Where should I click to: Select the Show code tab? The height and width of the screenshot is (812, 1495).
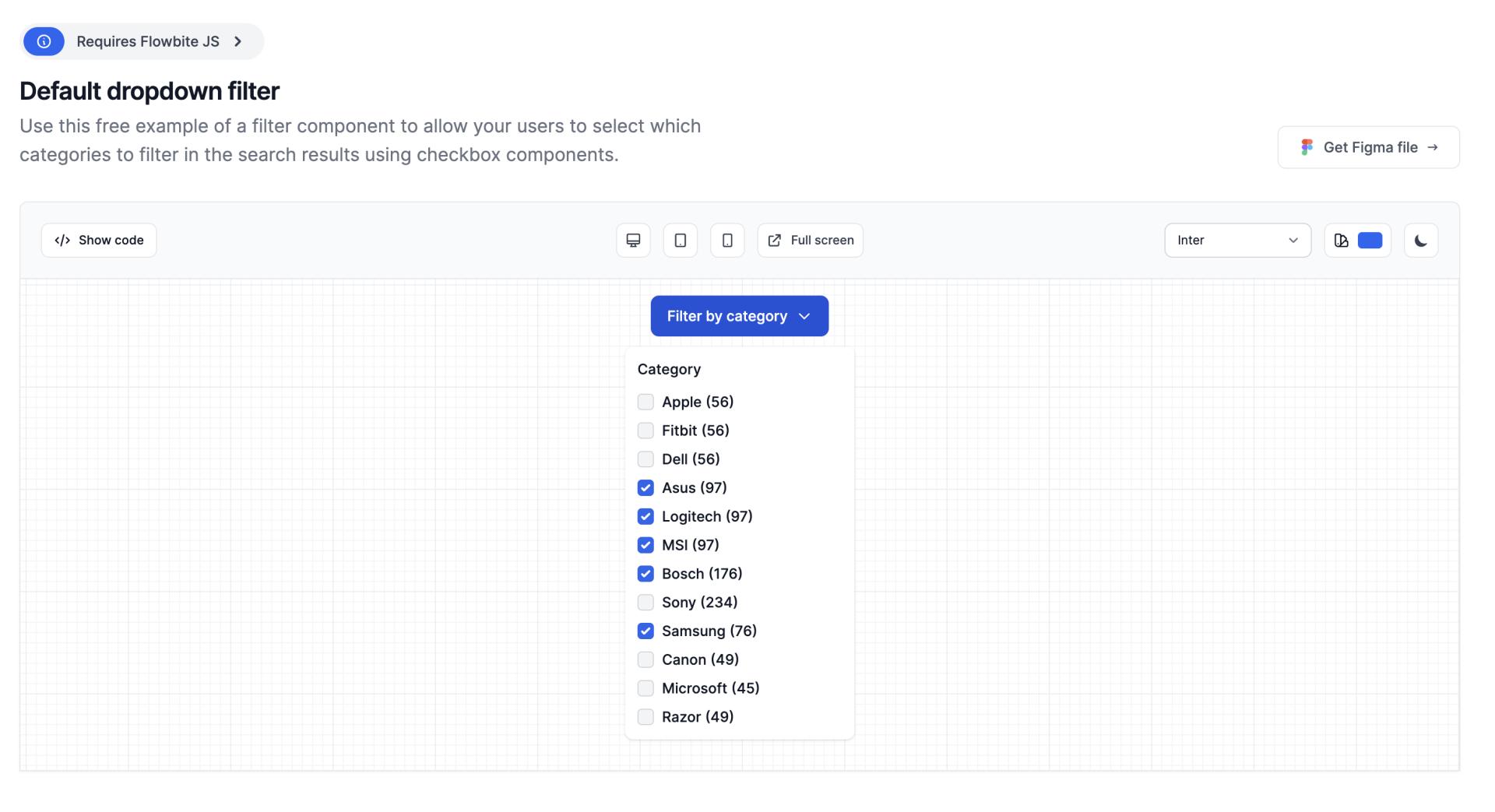coord(98,240)
